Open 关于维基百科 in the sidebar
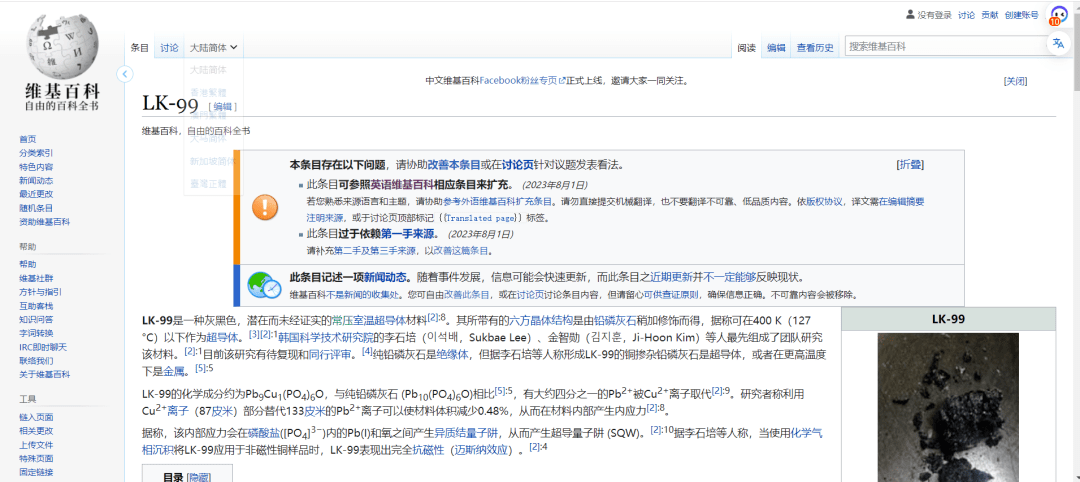This screenshot has height=482, width=1080. coord(45,375)
